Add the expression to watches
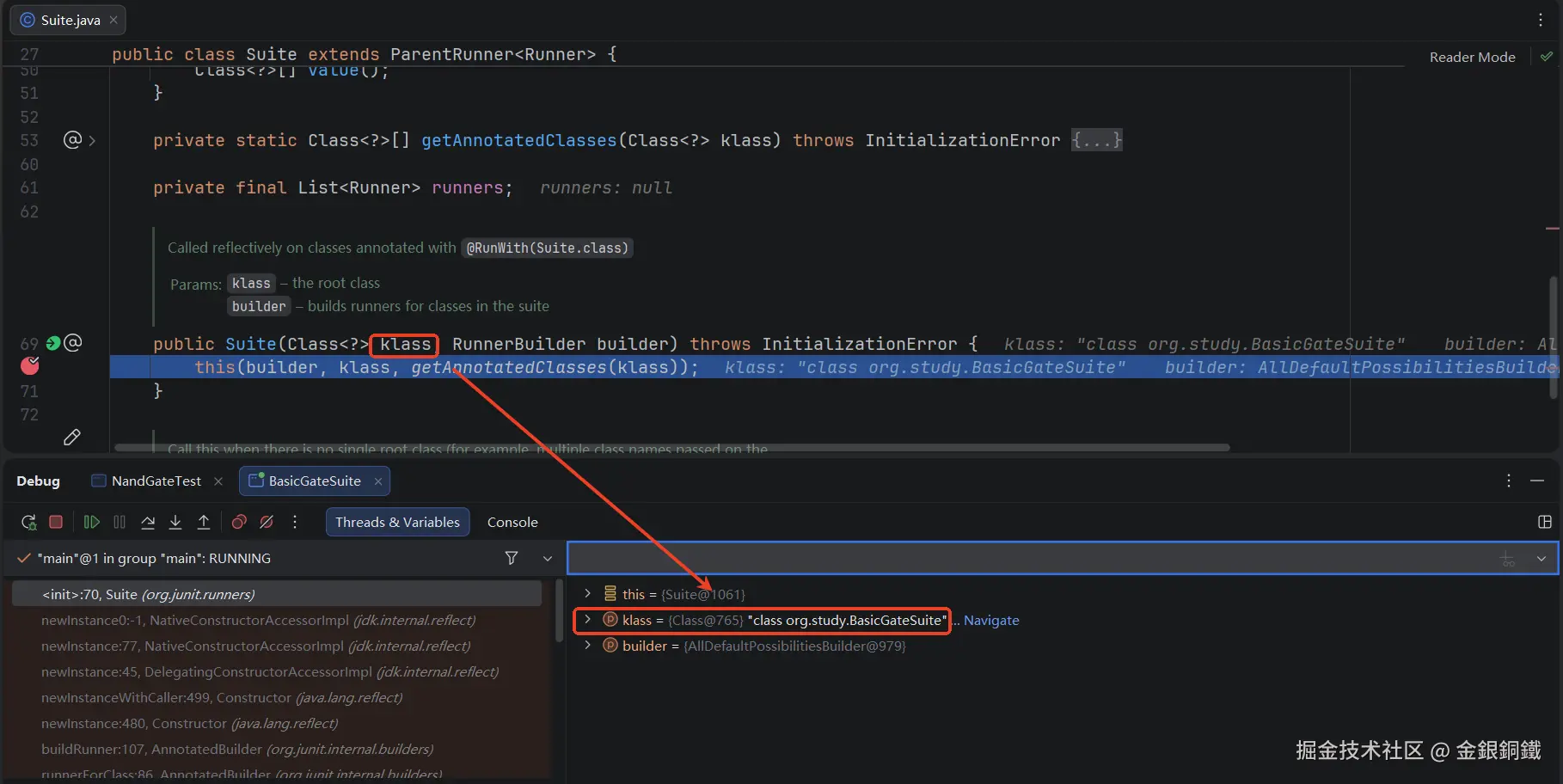 [1507, 559]
